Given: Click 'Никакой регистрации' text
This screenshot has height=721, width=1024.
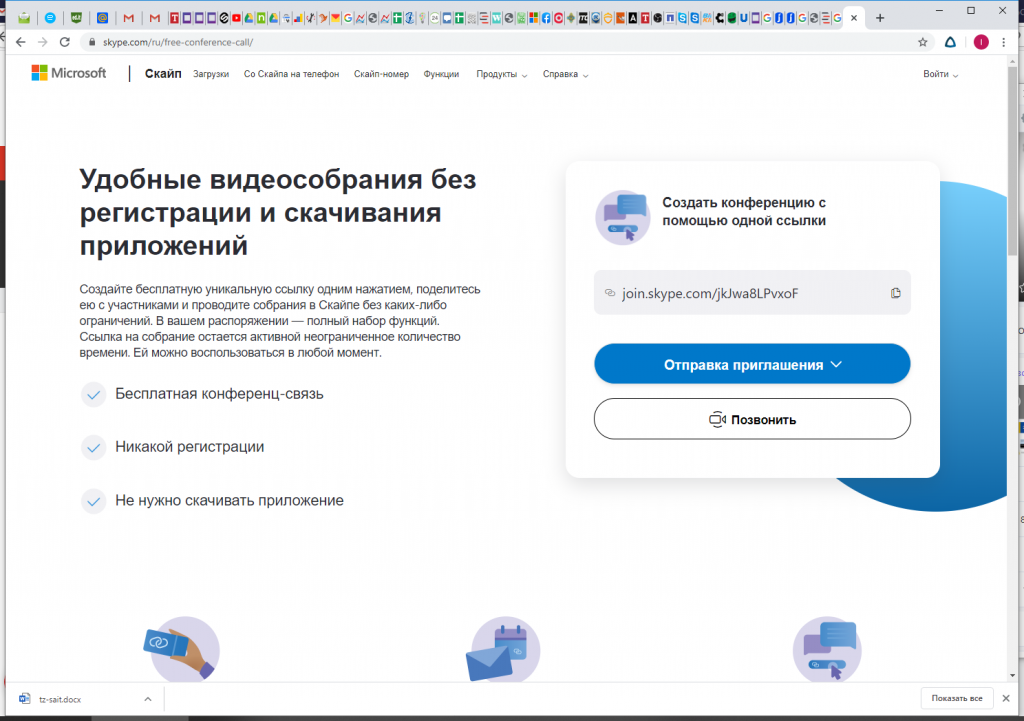Looking at the screenshot, I should (189, 447).
